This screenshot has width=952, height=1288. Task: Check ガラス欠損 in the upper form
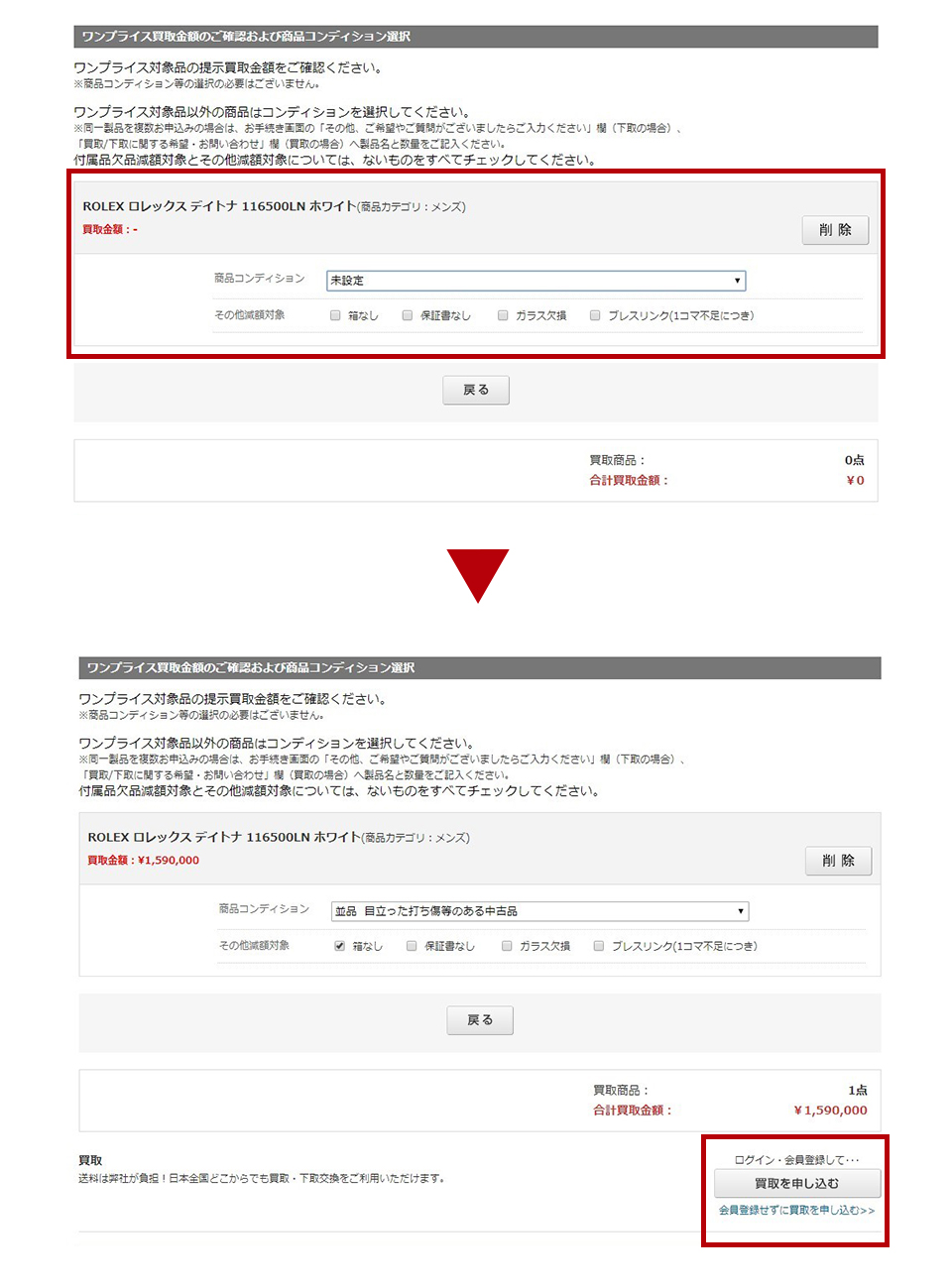[x=503, y=315]
